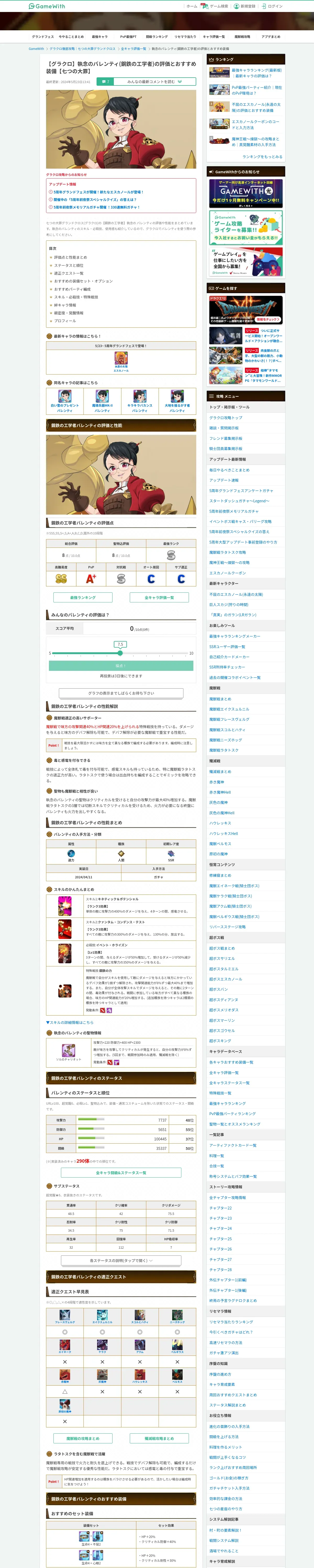Image resolution: width=314 pixels, height=1568 pixels.
Task: Expand みんなの最新コメントを読む
Action: click(x=154, y=82)
